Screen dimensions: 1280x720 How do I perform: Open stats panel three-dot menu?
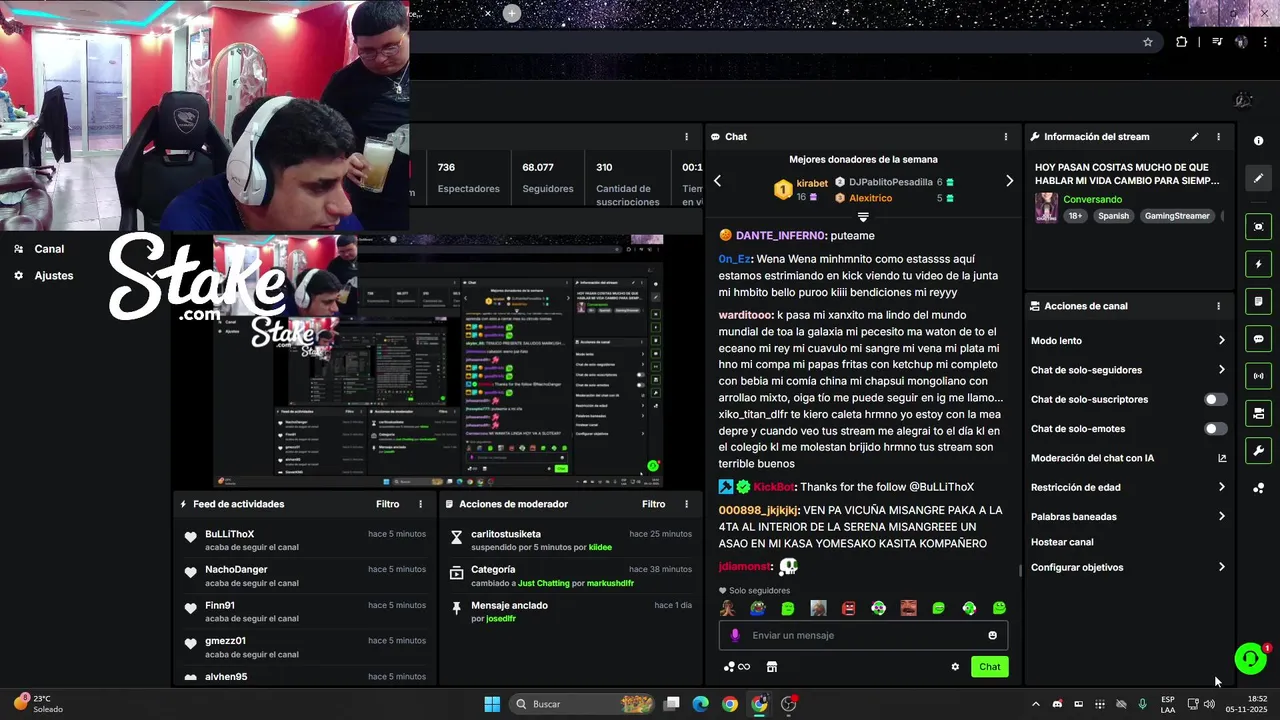pyautogui.click(x=686, y=137)
